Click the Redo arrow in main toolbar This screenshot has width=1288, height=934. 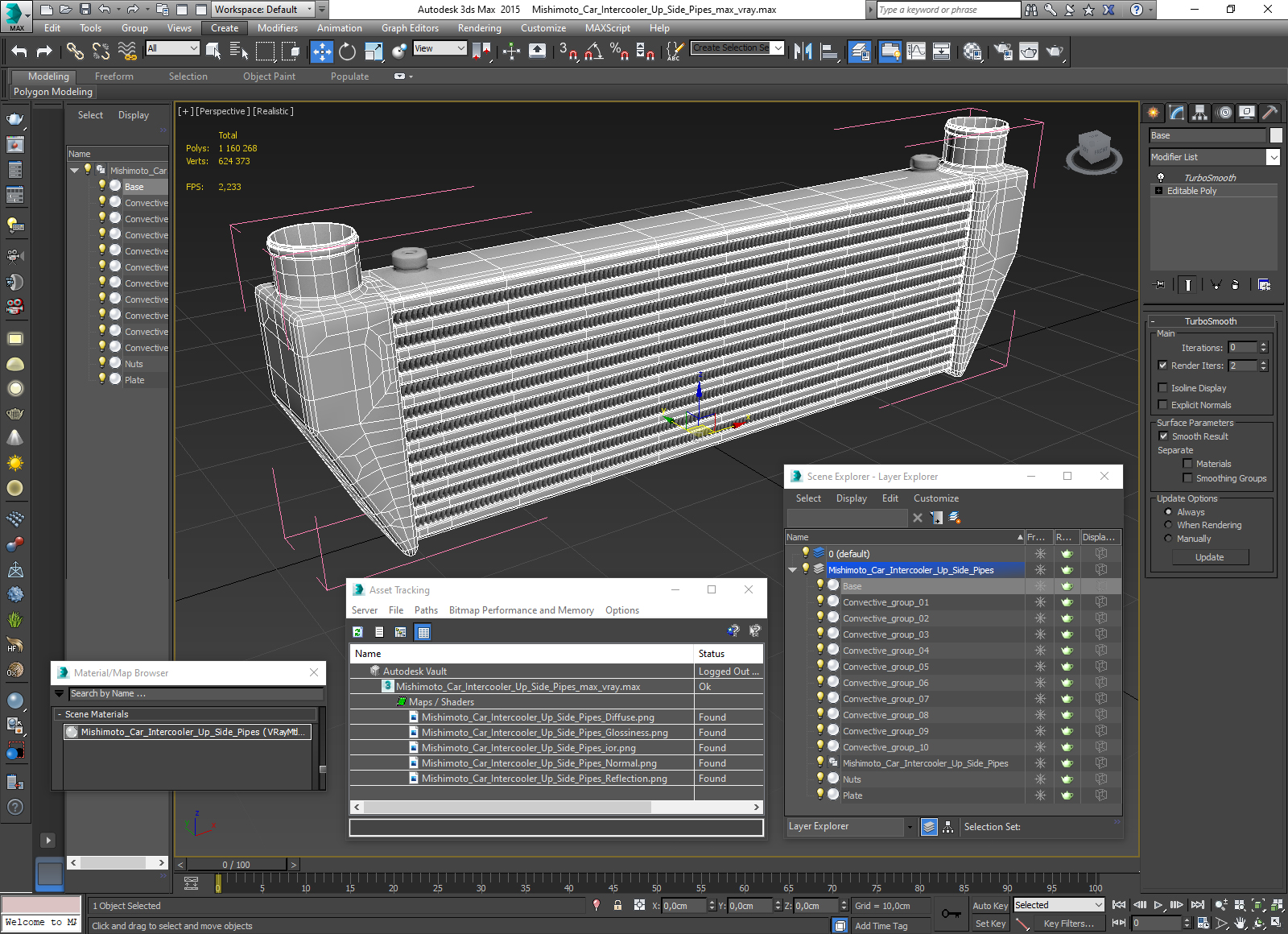44,52
